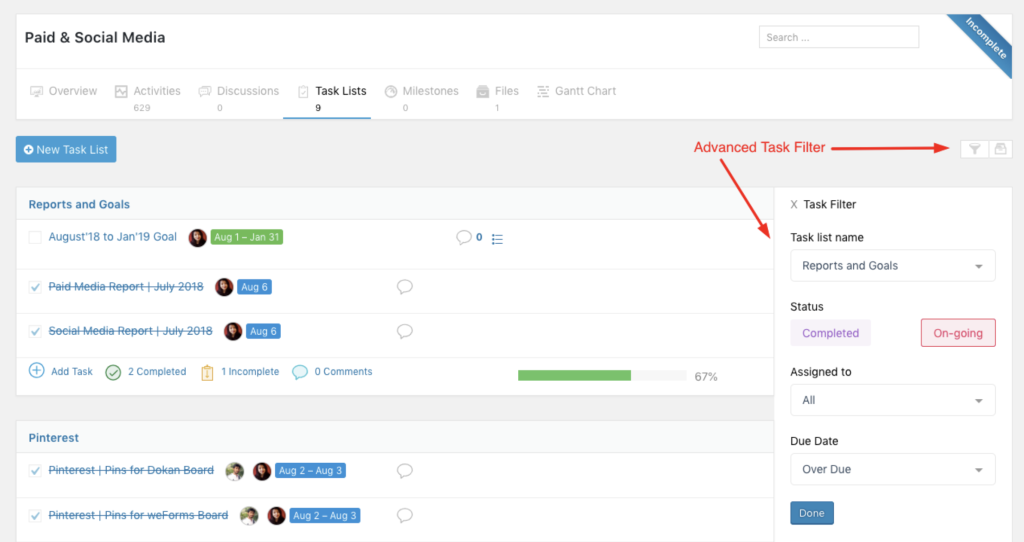Click the New Task List button
The height and width of the screenshot is (542, 1024).
66,150
